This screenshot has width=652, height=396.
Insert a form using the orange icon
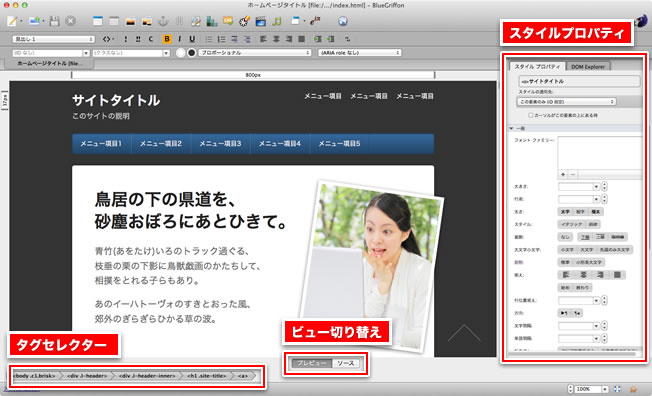(228, 20)
